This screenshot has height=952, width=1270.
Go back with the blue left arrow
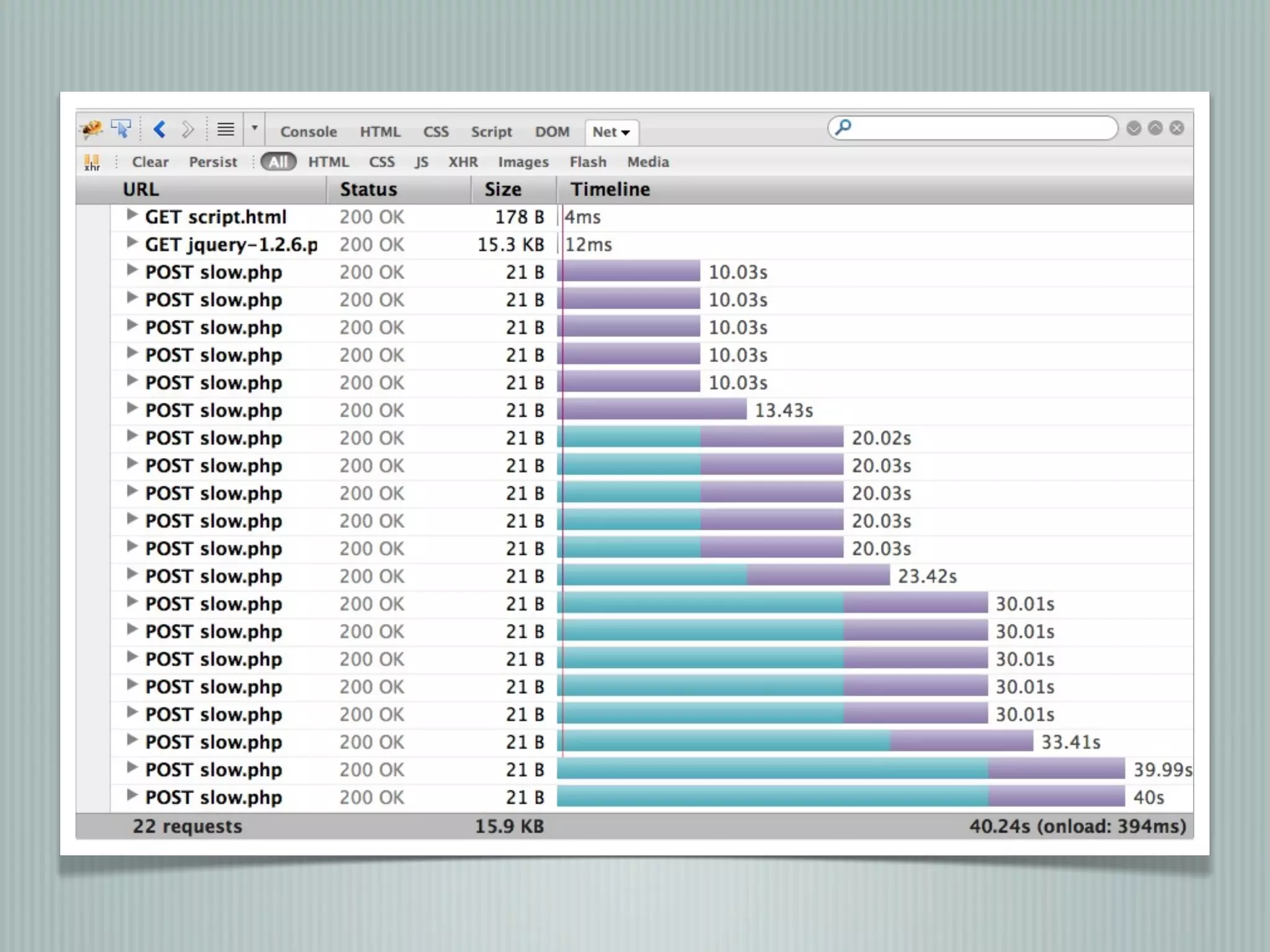(159, 130)
